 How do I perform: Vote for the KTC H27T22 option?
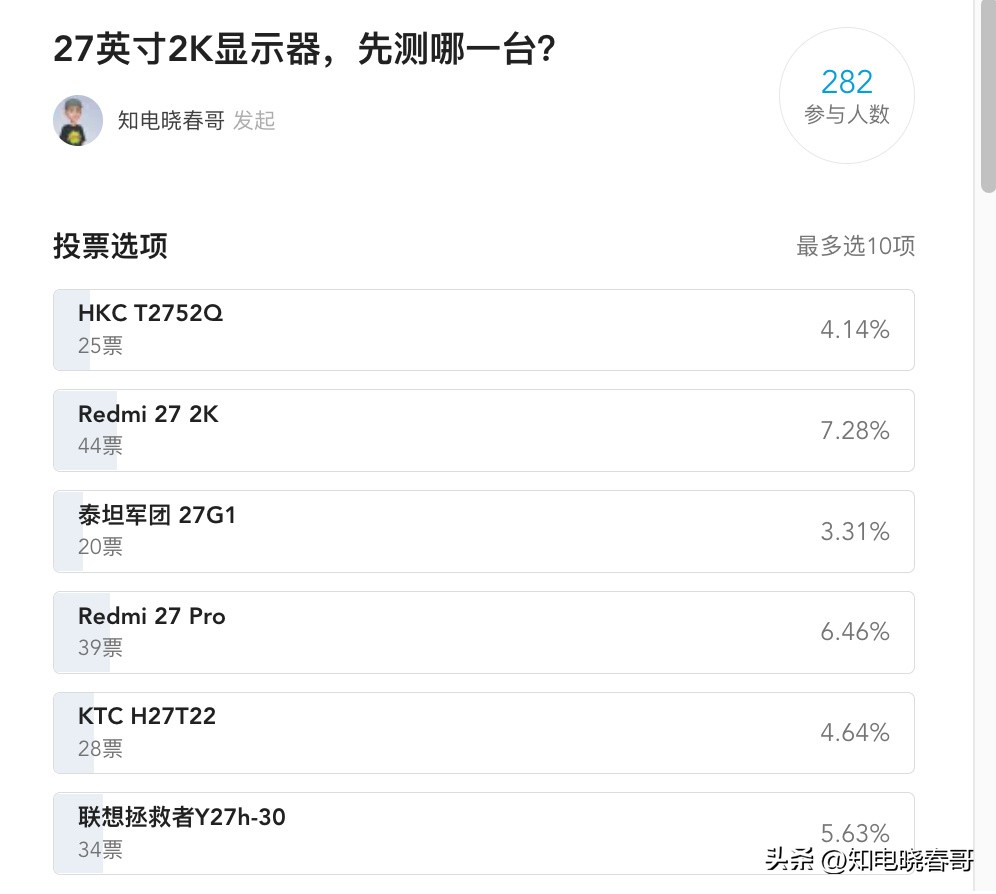point(483,733)
